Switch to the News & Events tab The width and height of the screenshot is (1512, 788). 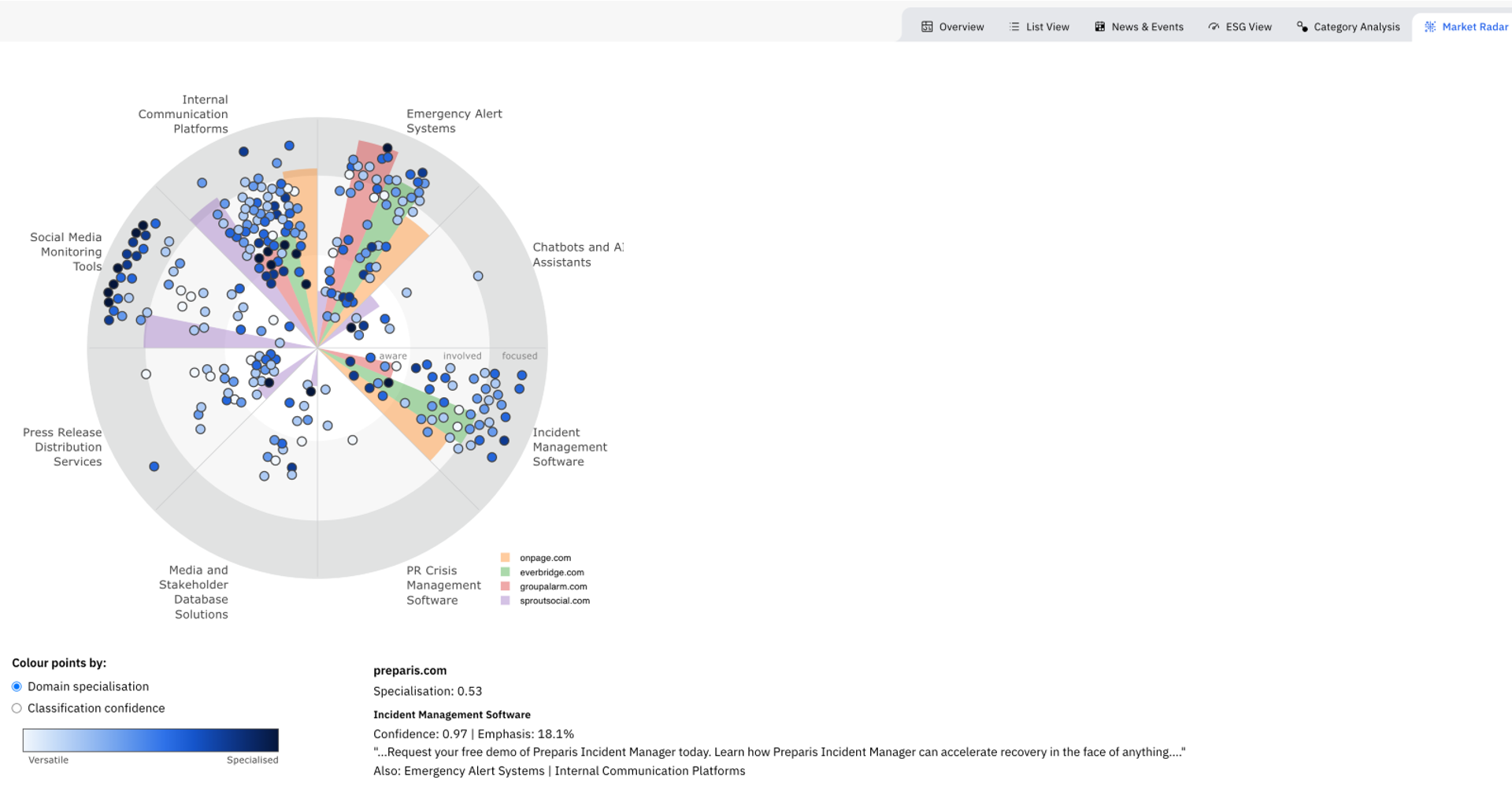(1139, 27)
